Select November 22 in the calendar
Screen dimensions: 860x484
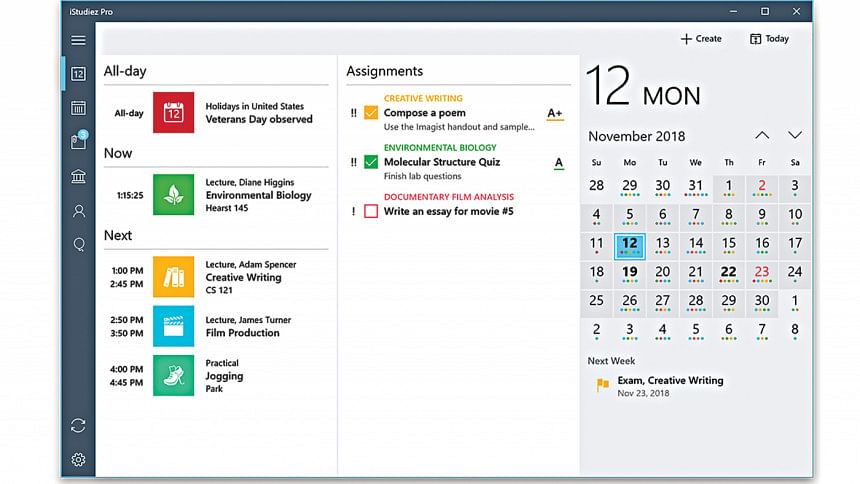pos(728,272)
